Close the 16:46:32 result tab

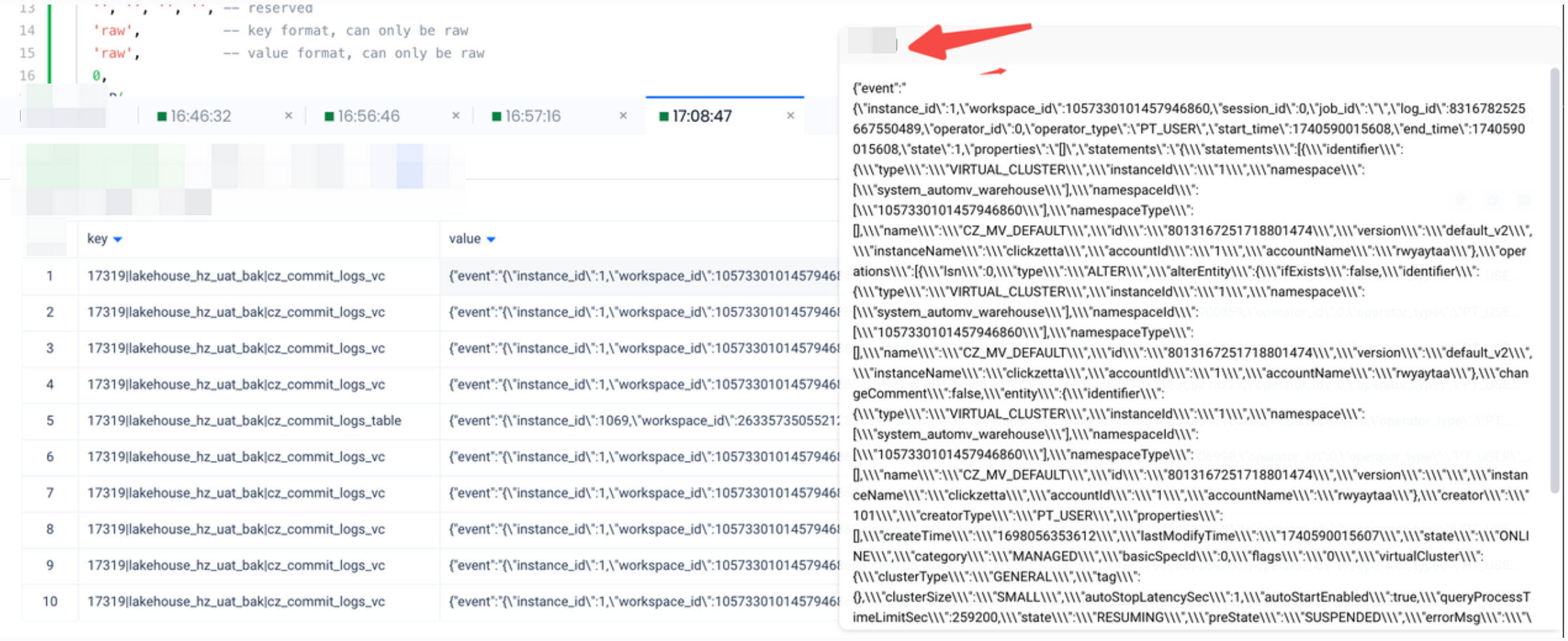288,116
